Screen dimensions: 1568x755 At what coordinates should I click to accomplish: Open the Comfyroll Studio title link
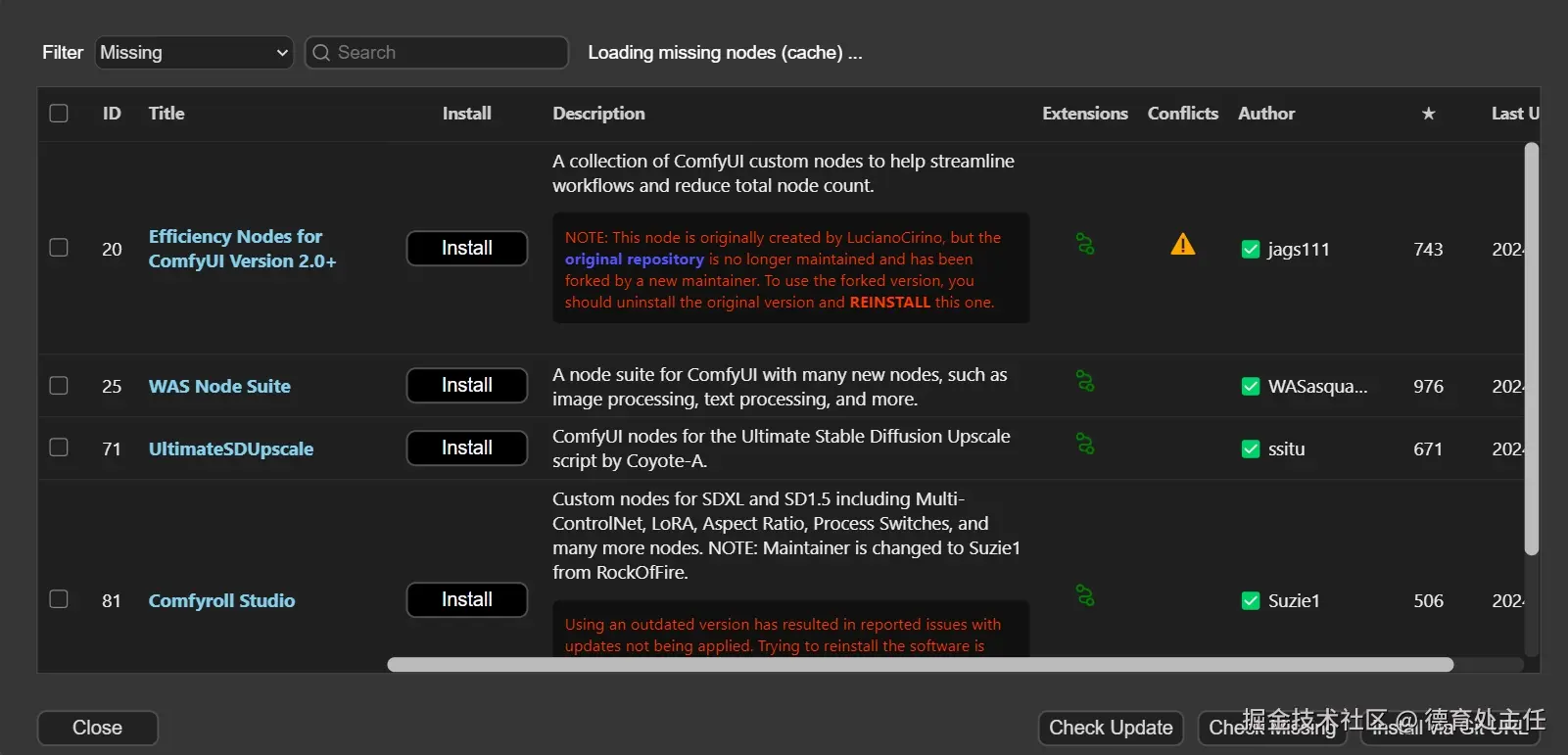tap(221, 601)
